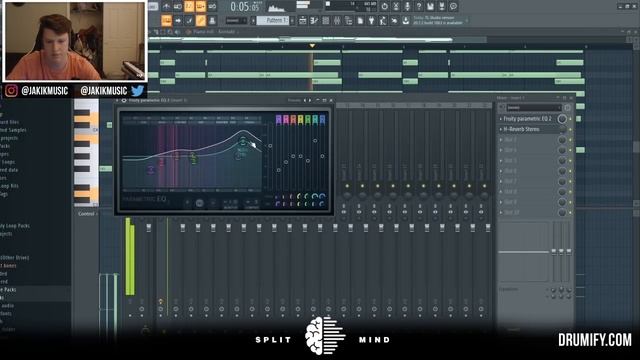Viewport: 640px width, 360px height.
Task: Open the Presets menu in EQ window
Action: pyautogui.click(x=294, y=100)
